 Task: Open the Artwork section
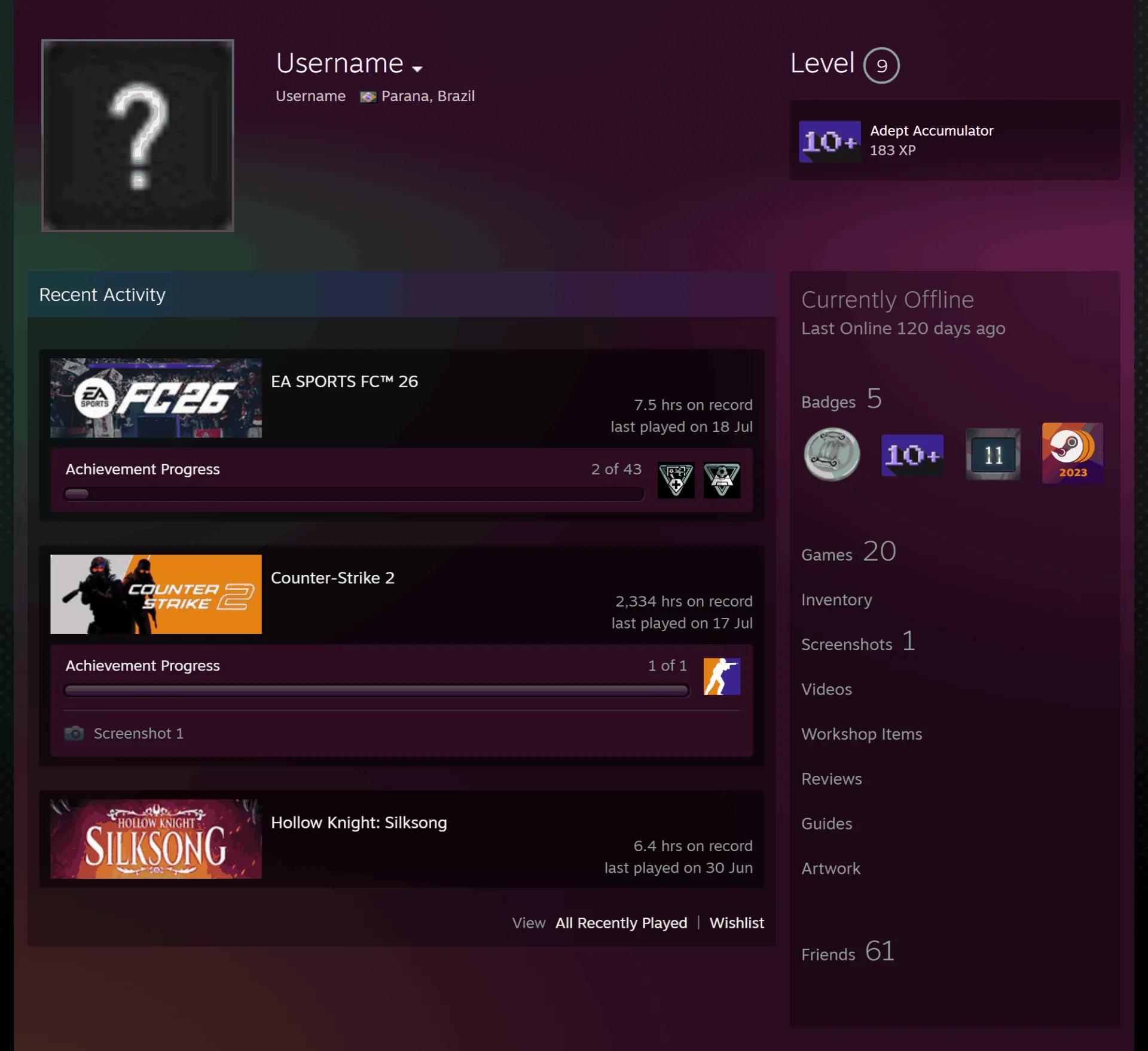tap(831, 869)
